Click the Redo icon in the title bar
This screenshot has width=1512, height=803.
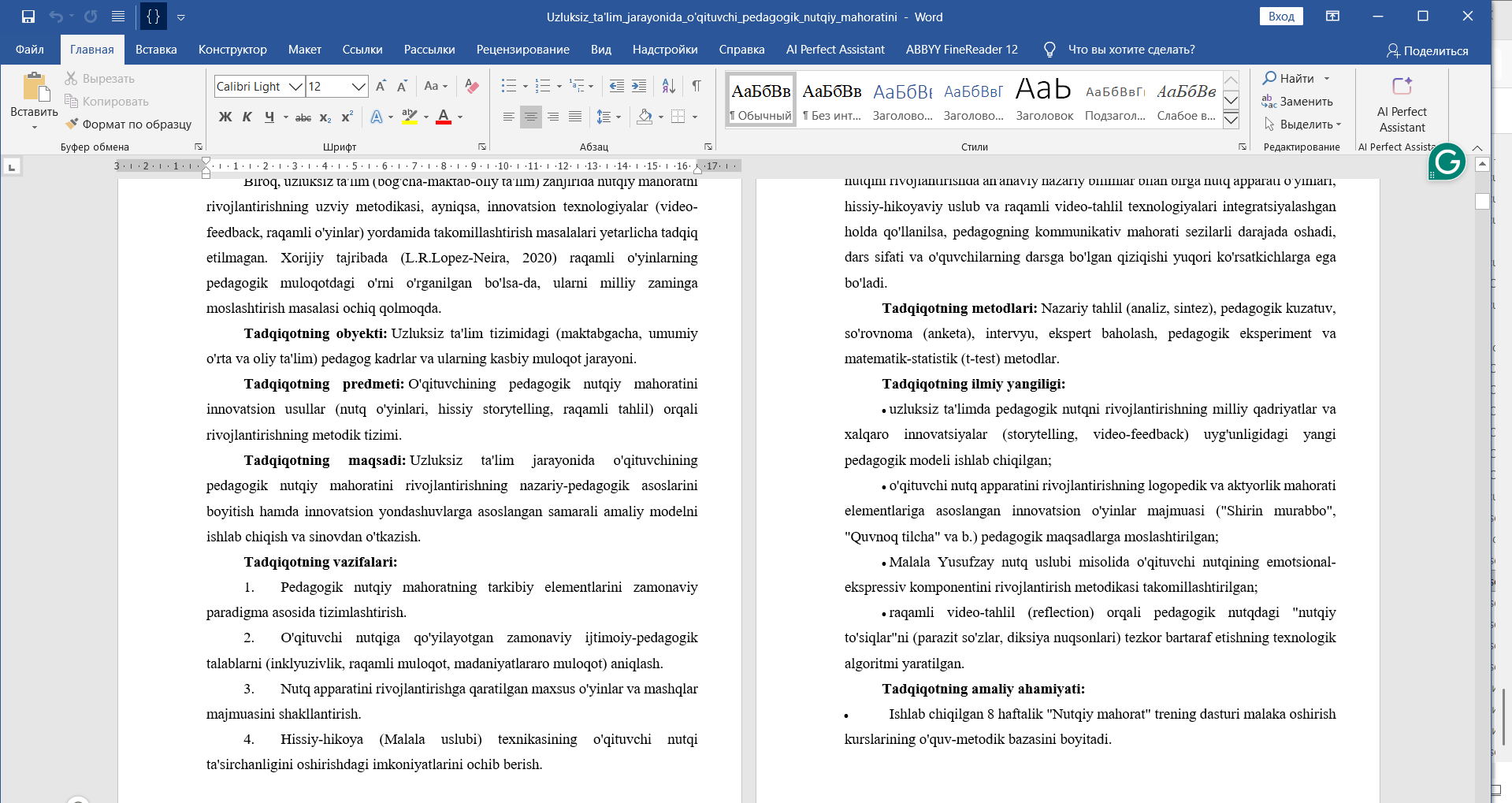coord(91,17)
